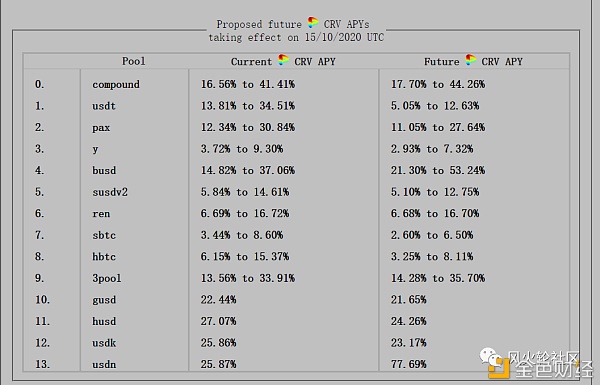Image resolution: width=600 pixels, height=385 pixels.
Task: Click the usdn future APY 77.69%
Action: click(408, 364)
